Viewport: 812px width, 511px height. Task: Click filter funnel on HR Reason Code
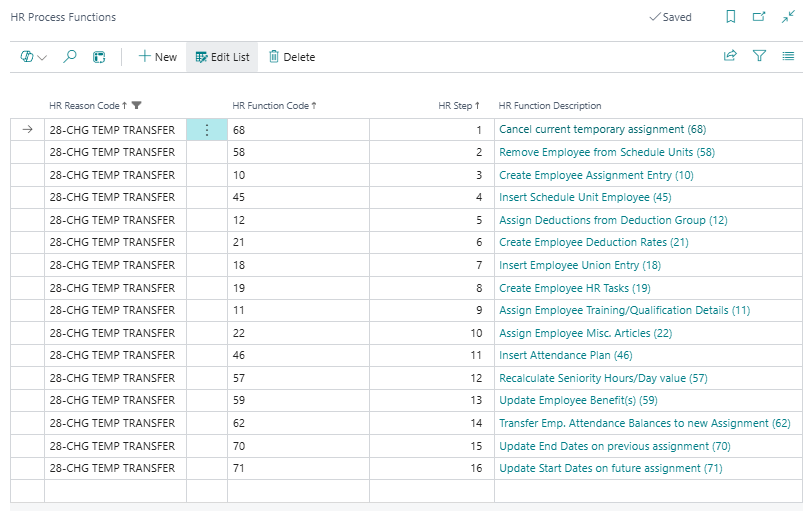coord(137,106)
